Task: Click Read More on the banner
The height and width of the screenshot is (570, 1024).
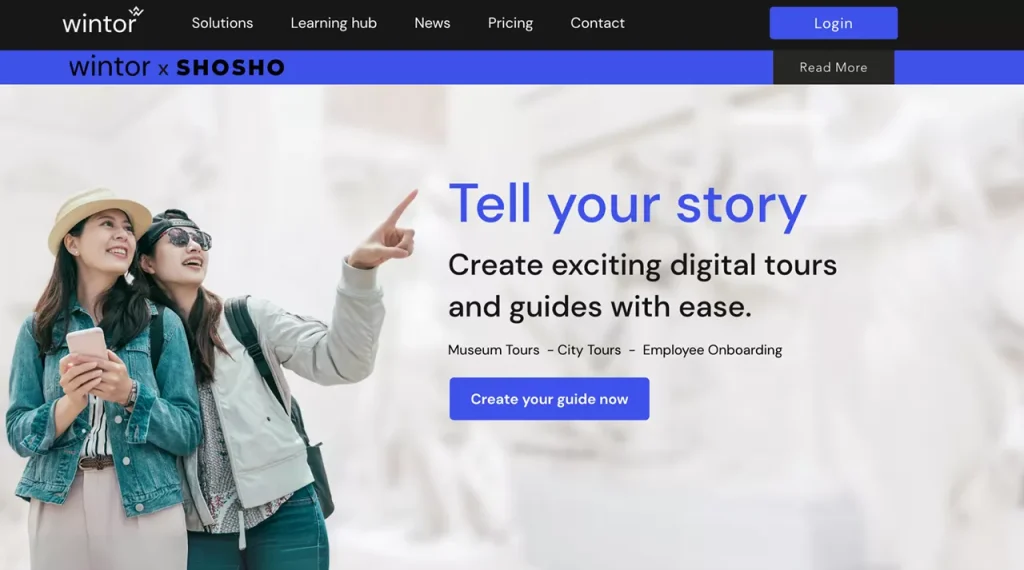Action: (833, 67)
